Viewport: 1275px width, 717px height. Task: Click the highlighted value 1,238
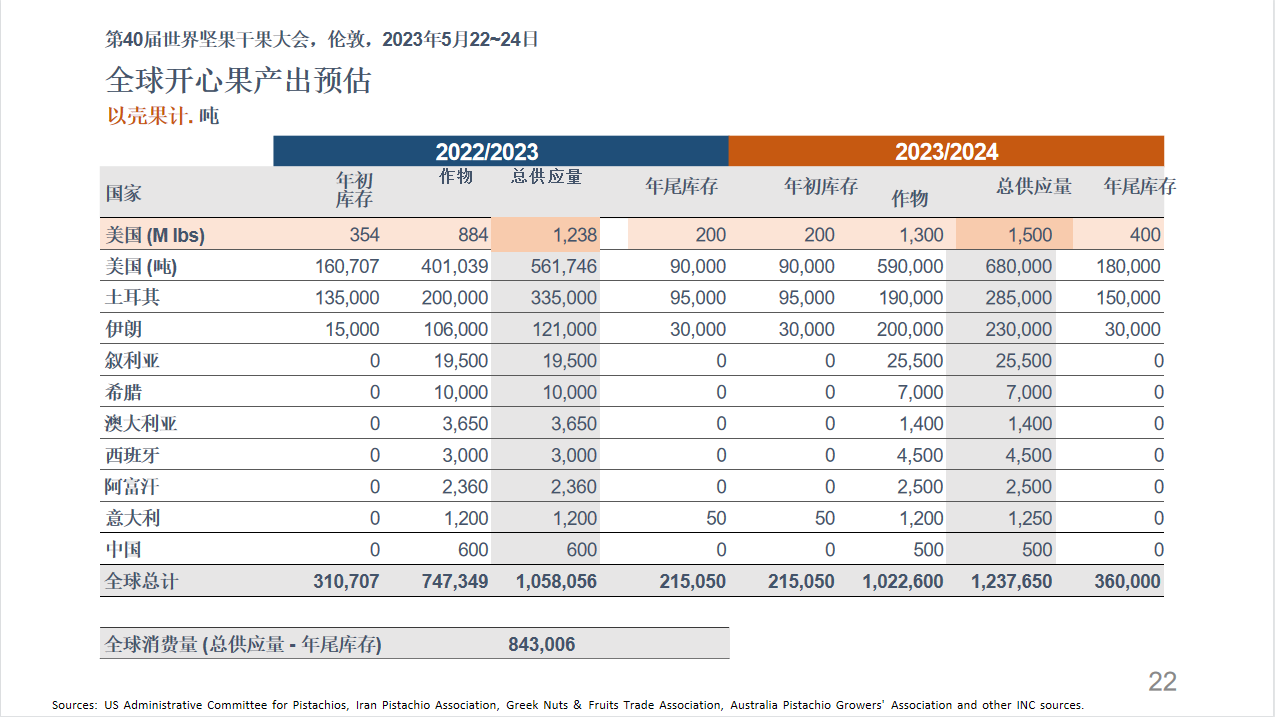pos(574,235)
